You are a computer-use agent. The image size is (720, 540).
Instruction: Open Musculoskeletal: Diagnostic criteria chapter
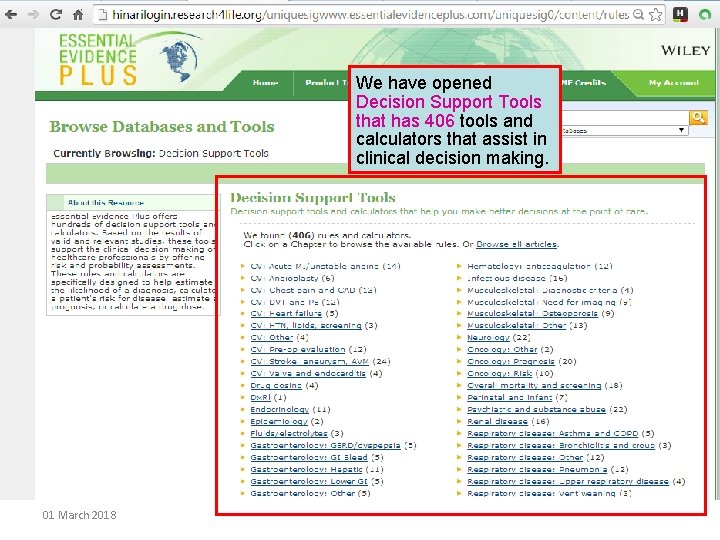542,290
